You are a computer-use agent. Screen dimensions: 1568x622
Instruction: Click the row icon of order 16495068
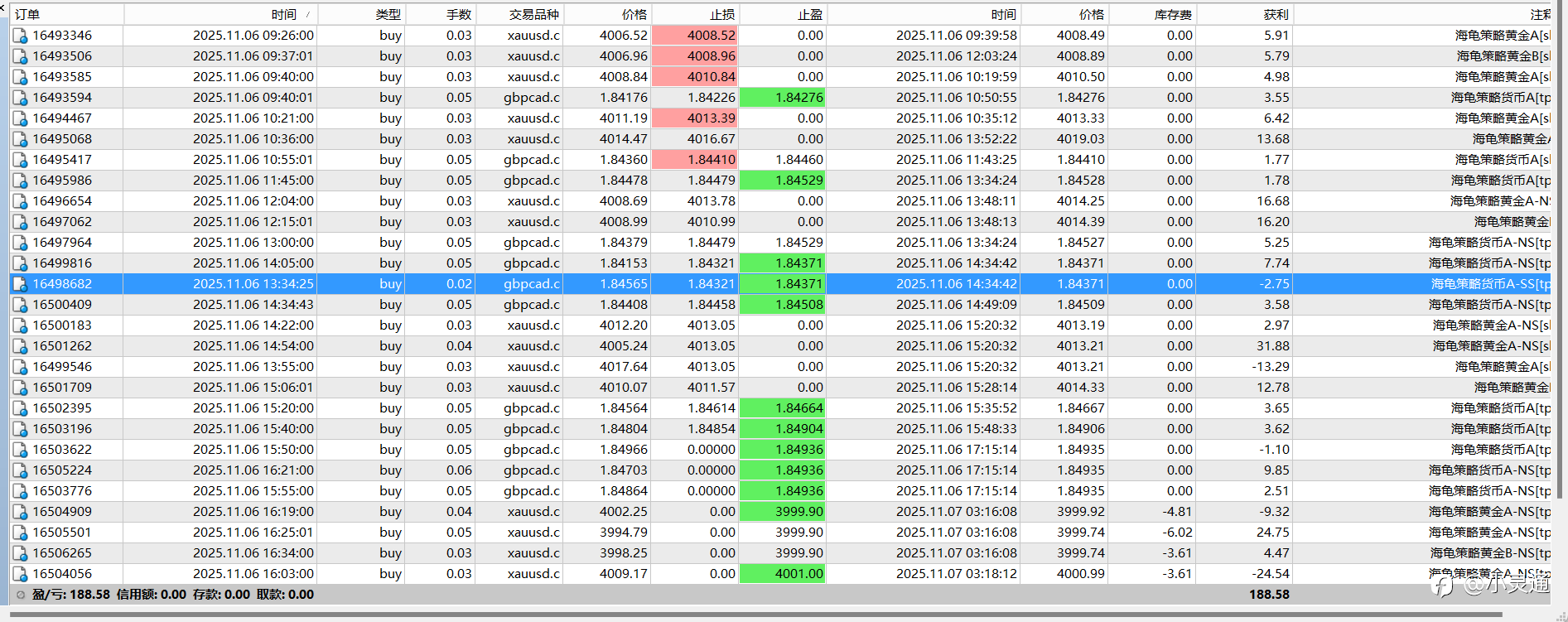click(20, 139)
